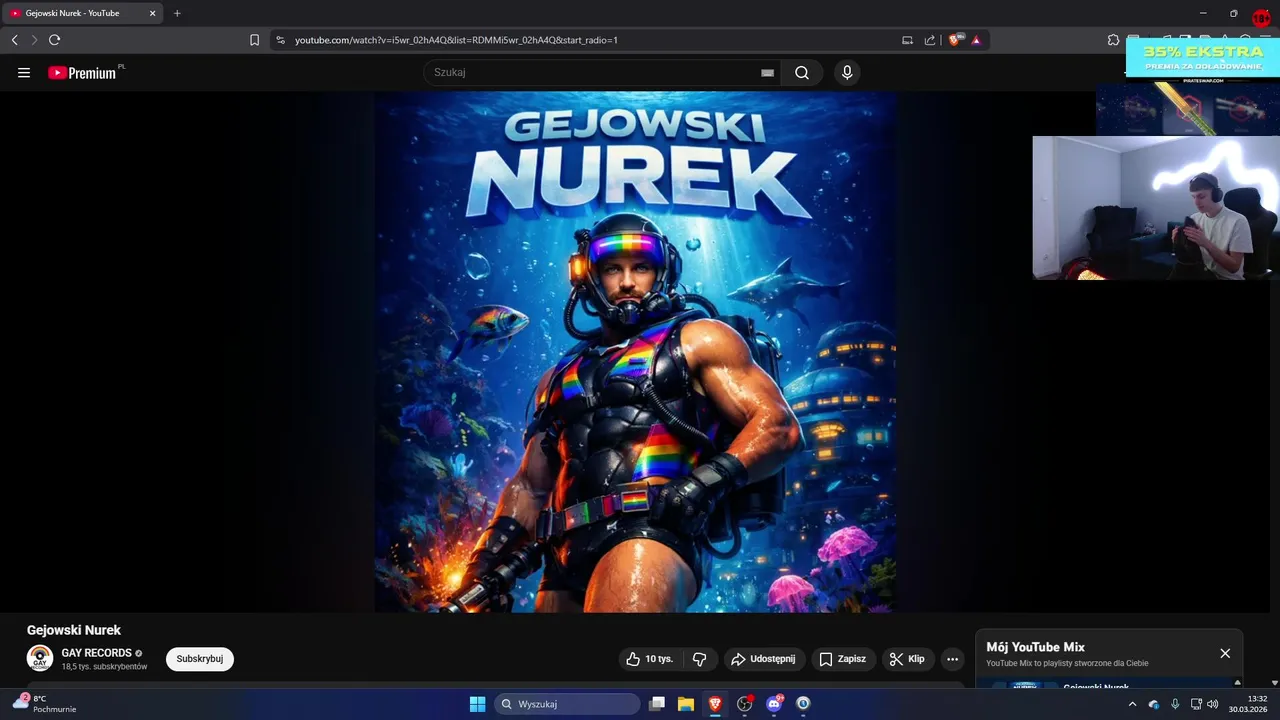Image resolution: width=1280 pixels, height=720 pixels.
Task: Open site information icon in address bar
Action: tap(281, 40)
